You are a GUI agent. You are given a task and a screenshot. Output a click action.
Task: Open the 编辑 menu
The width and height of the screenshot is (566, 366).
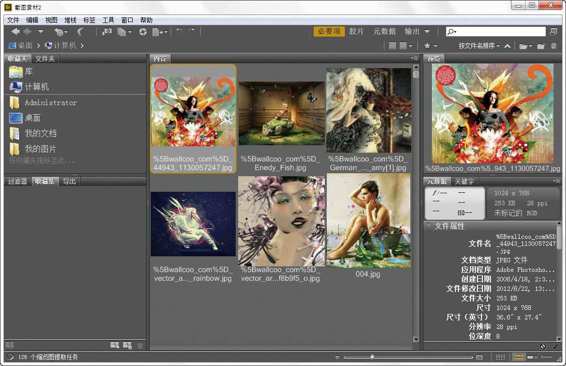pos(32,20)
